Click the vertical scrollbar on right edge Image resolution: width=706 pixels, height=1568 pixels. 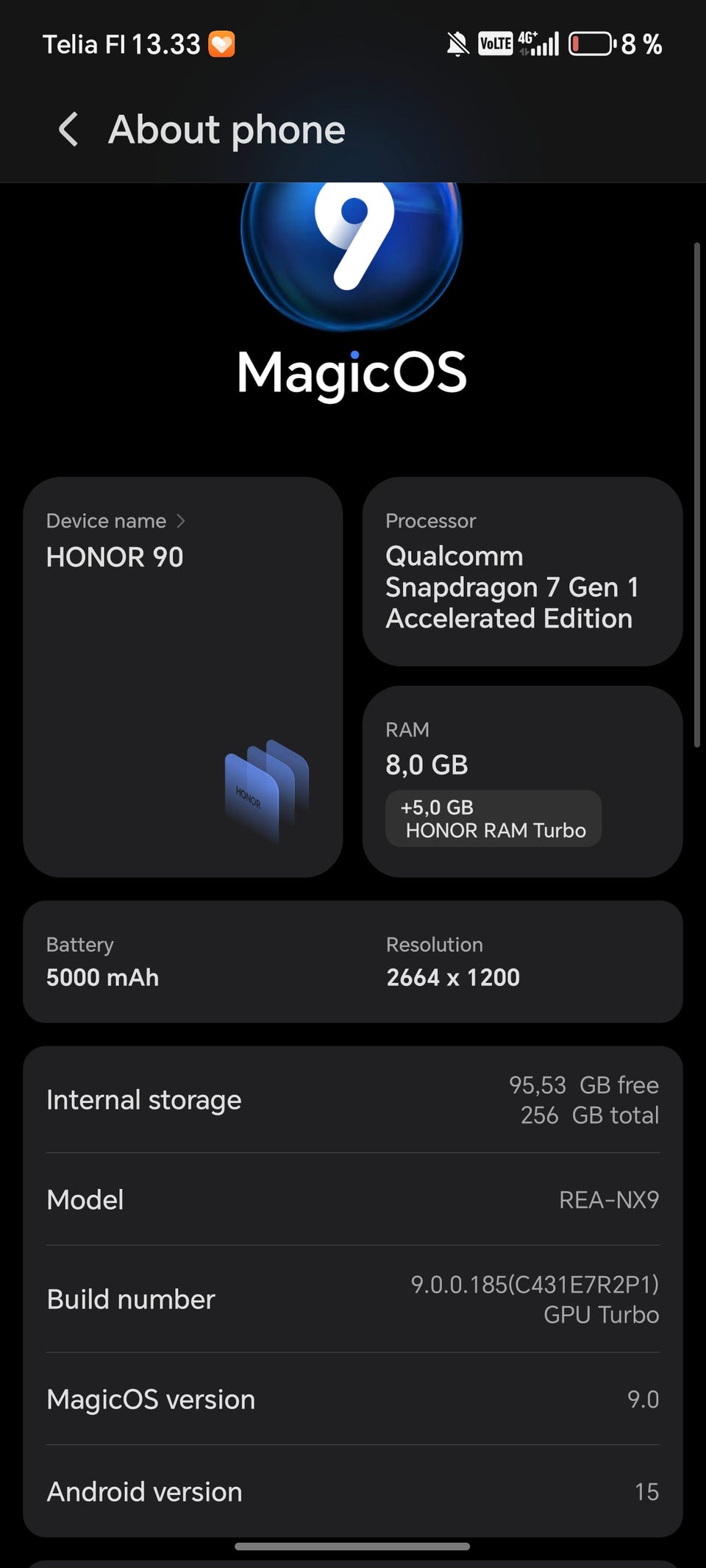697,494
